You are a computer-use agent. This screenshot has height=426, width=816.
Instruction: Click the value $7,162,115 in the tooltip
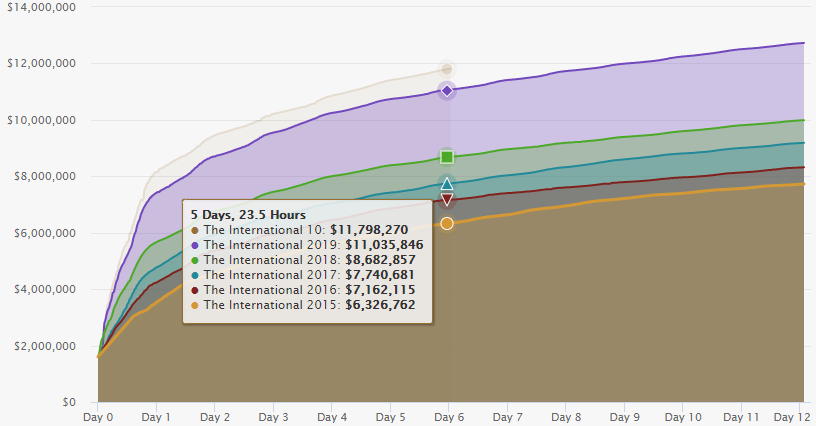point(380,290)
